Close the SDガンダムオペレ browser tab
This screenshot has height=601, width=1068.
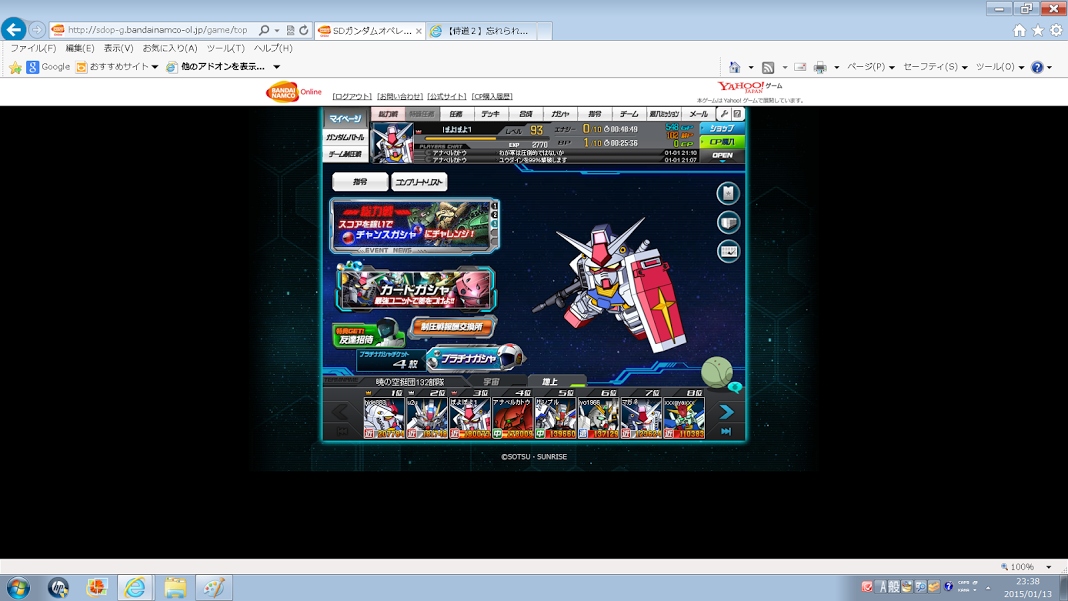click(418, 31)
